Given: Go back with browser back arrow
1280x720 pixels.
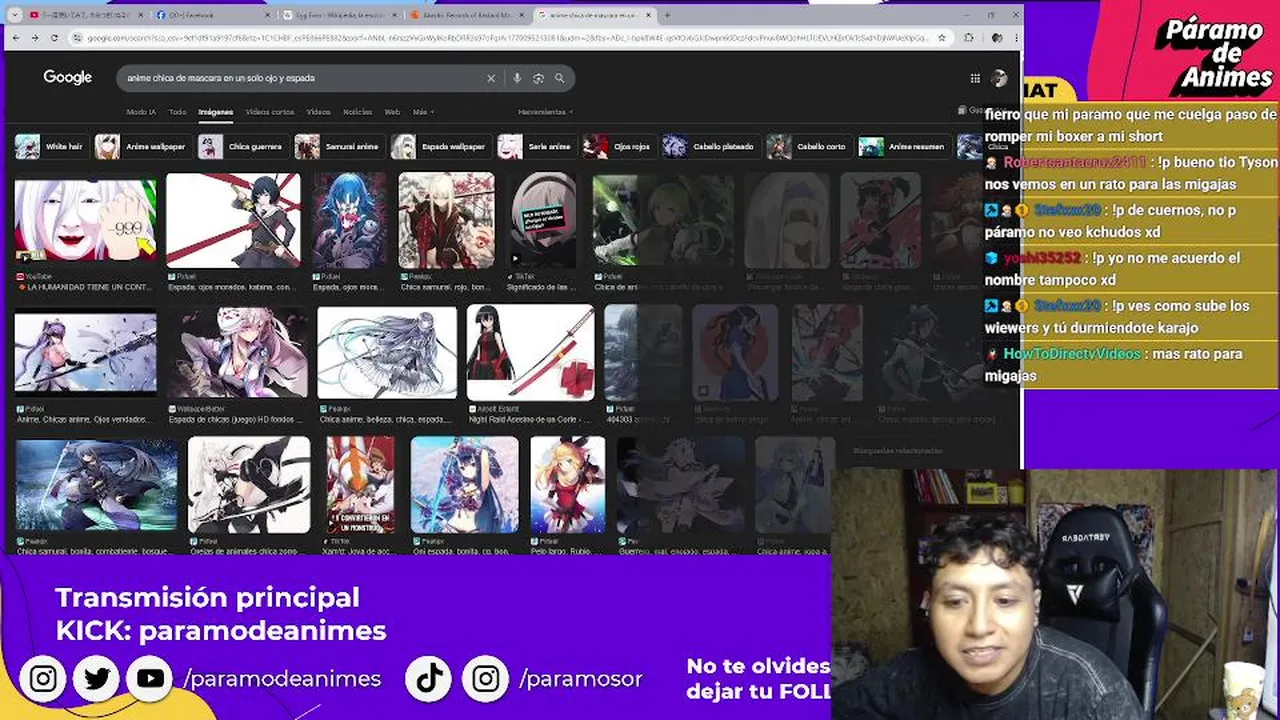Looking at the screenshot, I should [17, 37].
